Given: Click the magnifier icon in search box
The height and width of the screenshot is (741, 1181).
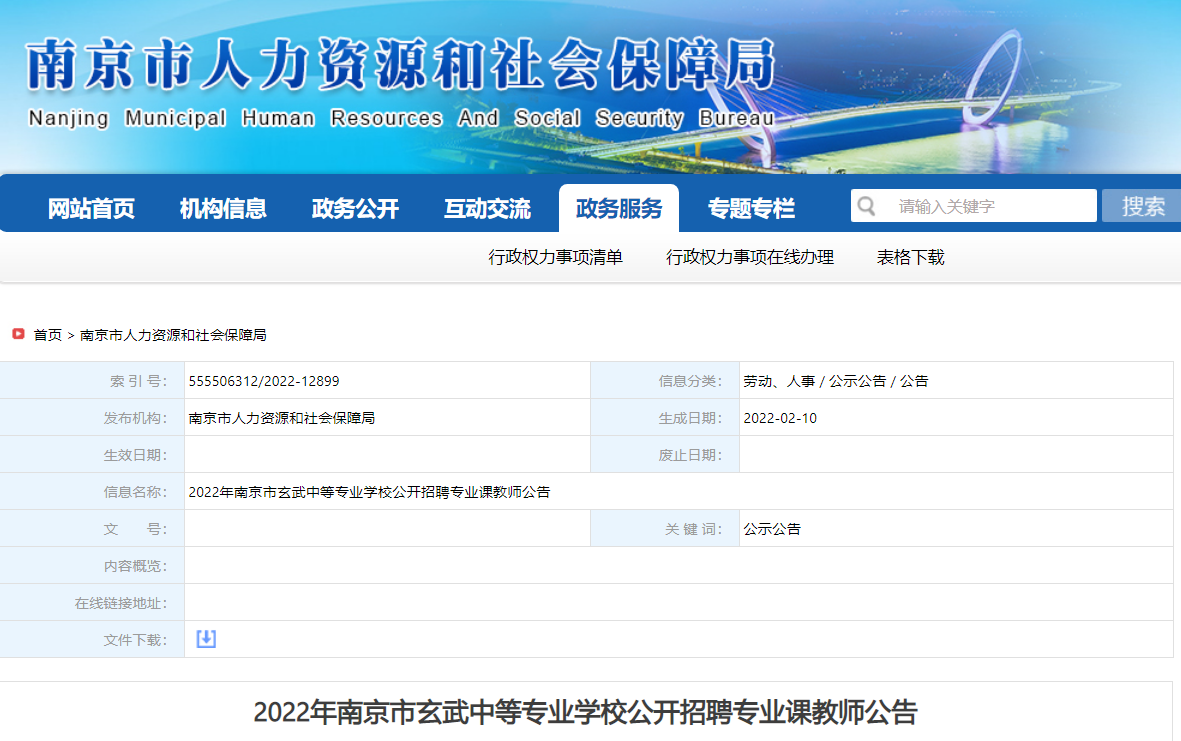Looking at the screenshot, I should (x=866, y=206).
